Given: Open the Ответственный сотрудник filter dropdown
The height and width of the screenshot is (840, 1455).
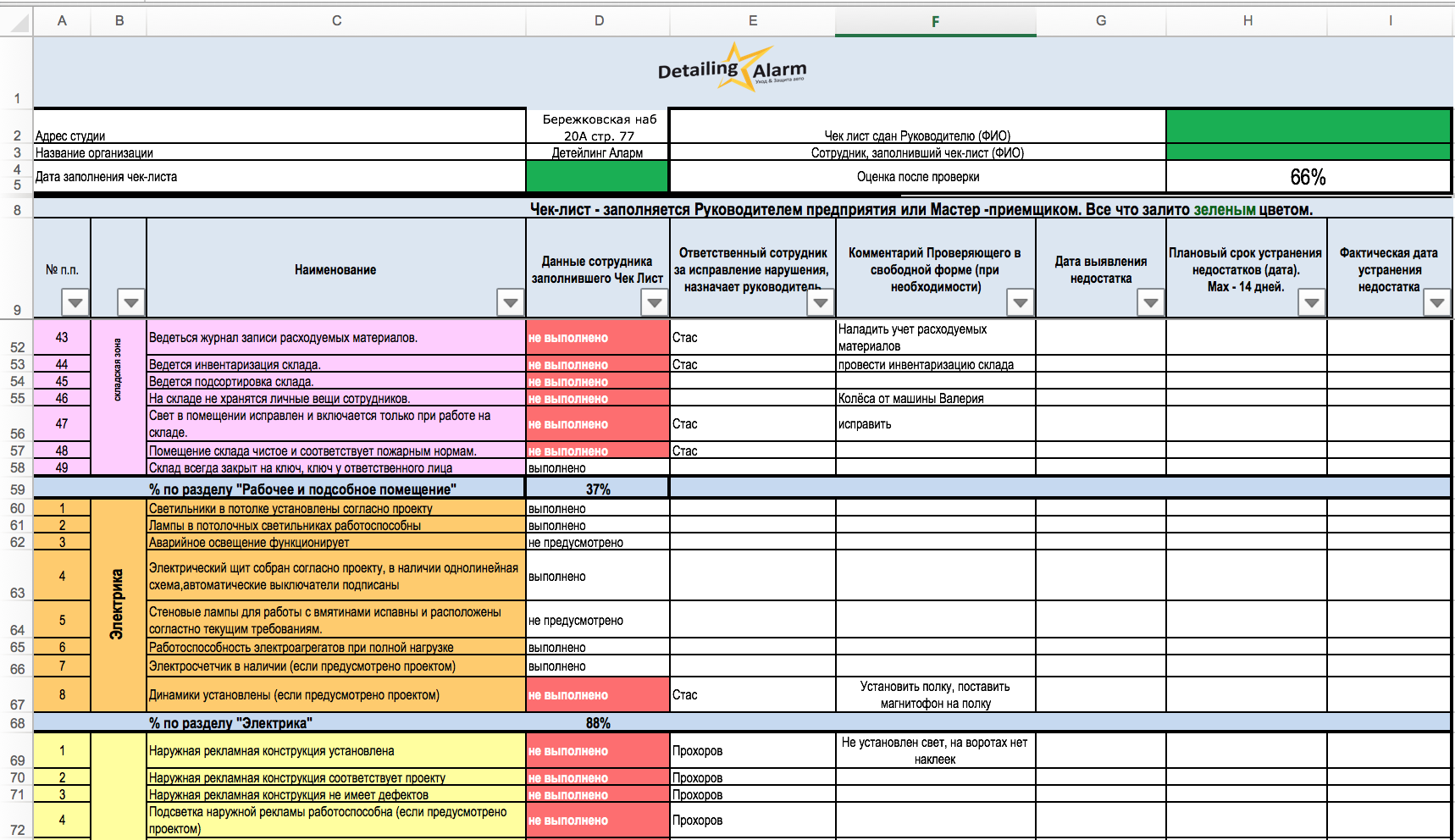Looking at the screenshot, I should pos(820,302).
